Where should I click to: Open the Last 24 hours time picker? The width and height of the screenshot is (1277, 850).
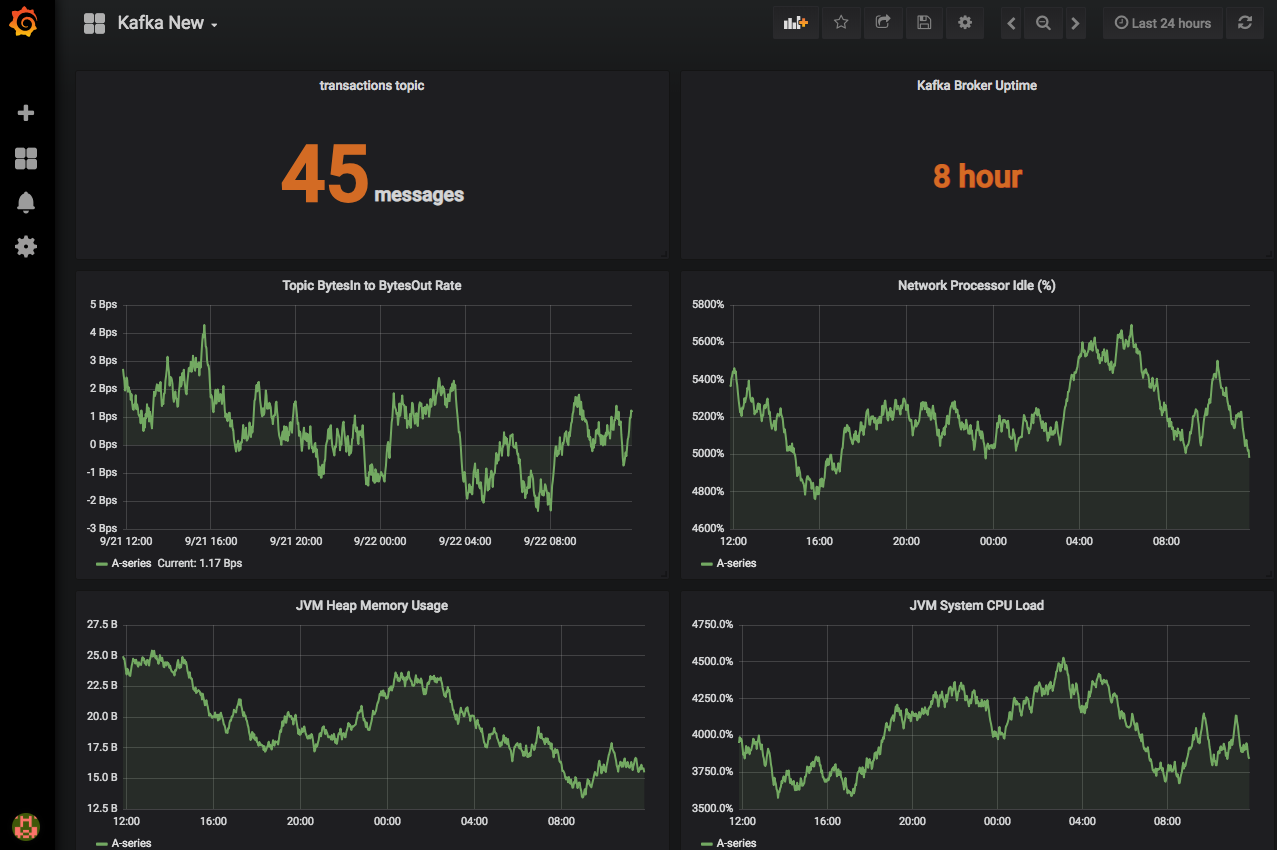click(1163, 23)
